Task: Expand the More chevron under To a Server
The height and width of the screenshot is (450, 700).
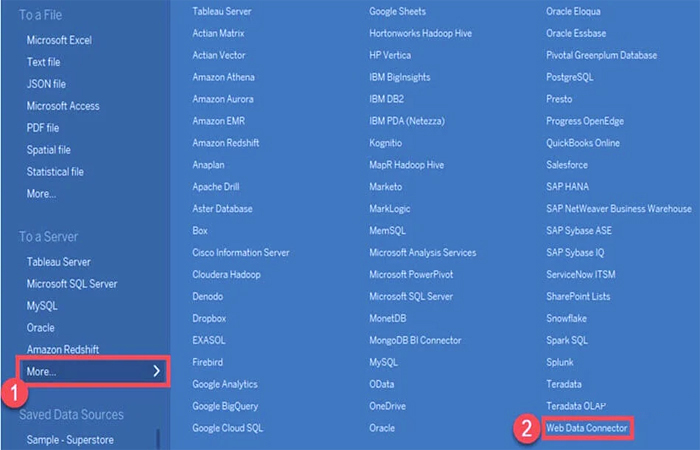Action: [156, 371]
